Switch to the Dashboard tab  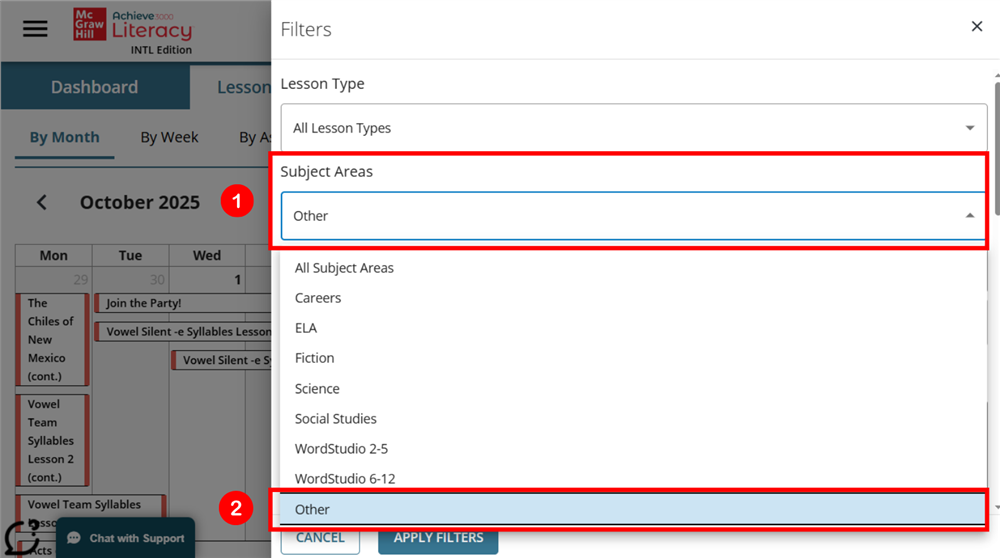tap(94, 87)
